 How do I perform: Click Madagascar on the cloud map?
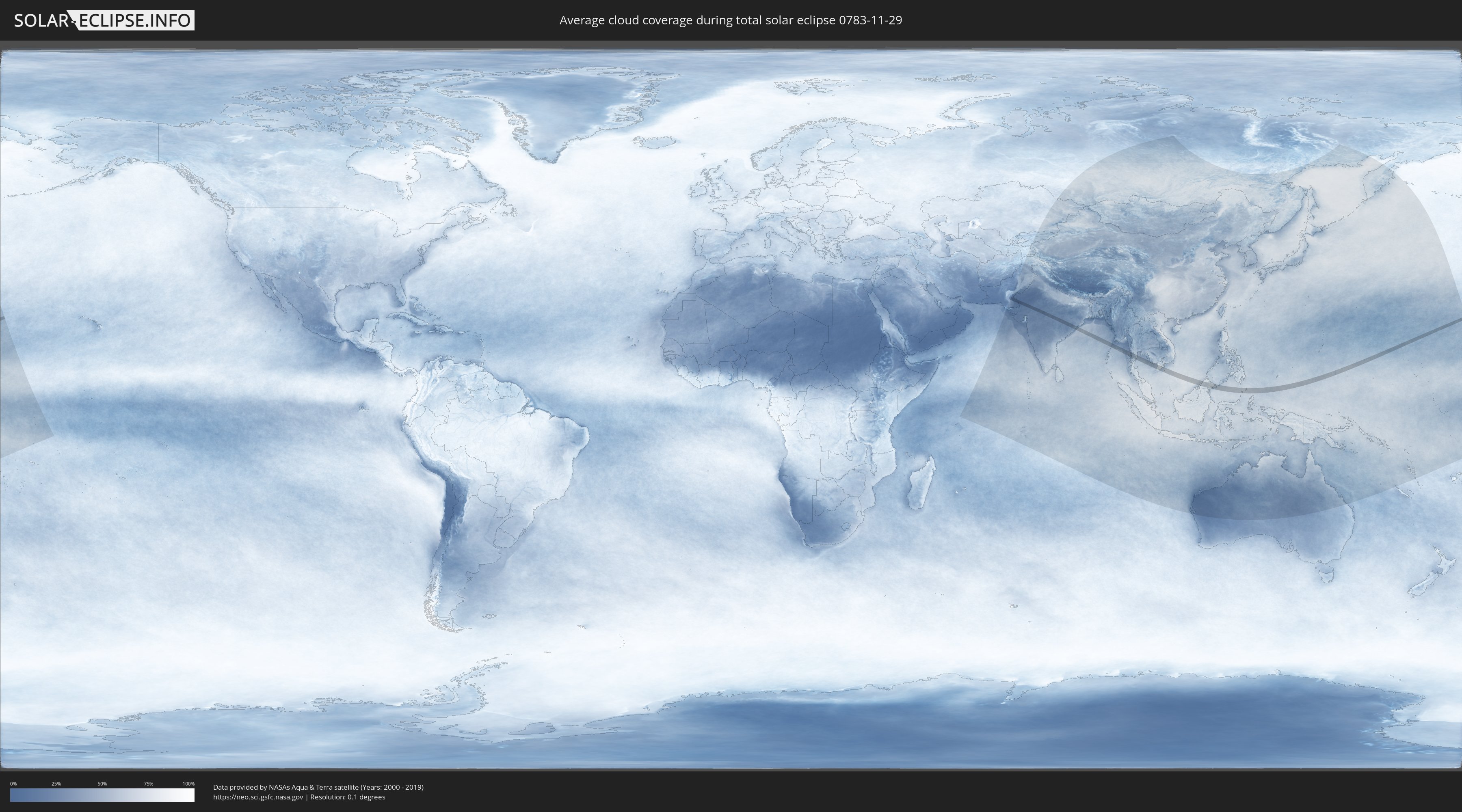point(921,483)
